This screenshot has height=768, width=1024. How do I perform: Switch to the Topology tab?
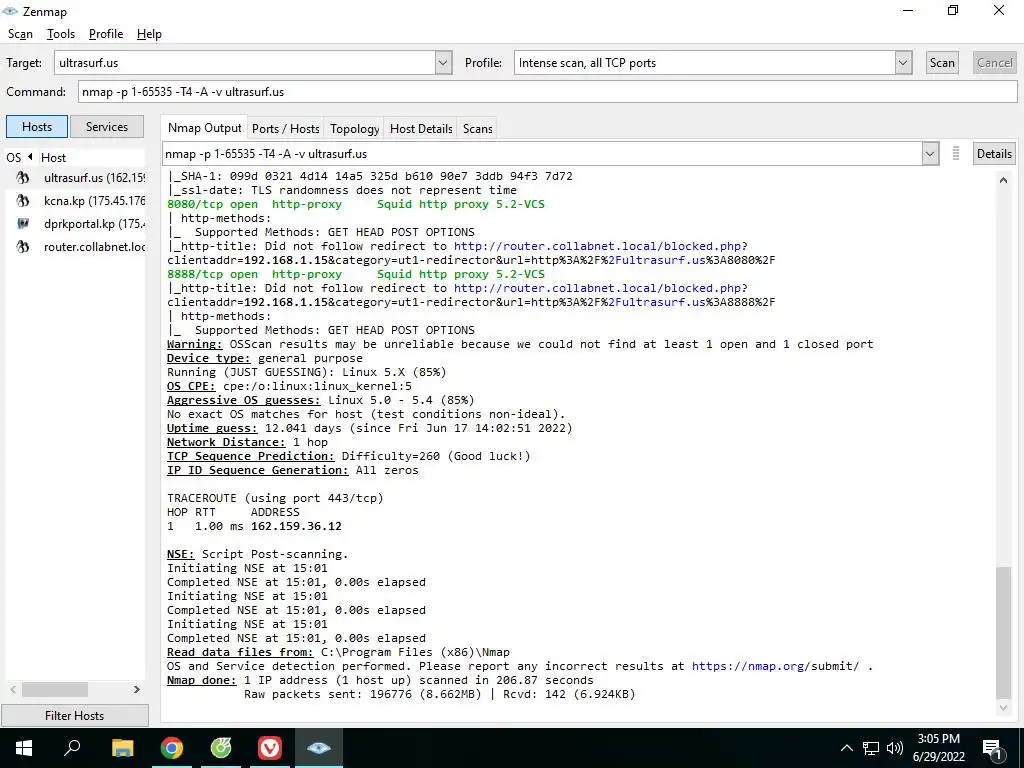(354, 129)
